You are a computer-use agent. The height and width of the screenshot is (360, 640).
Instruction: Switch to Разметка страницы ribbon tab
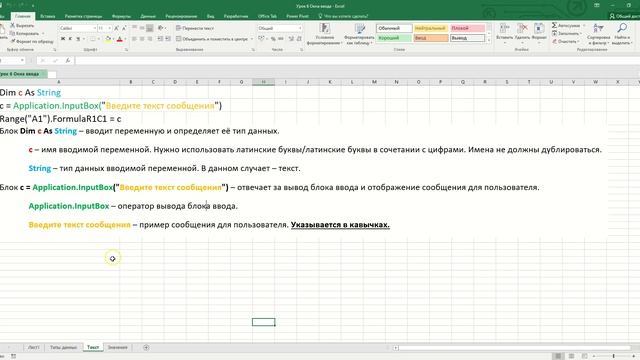pos(83,16)
